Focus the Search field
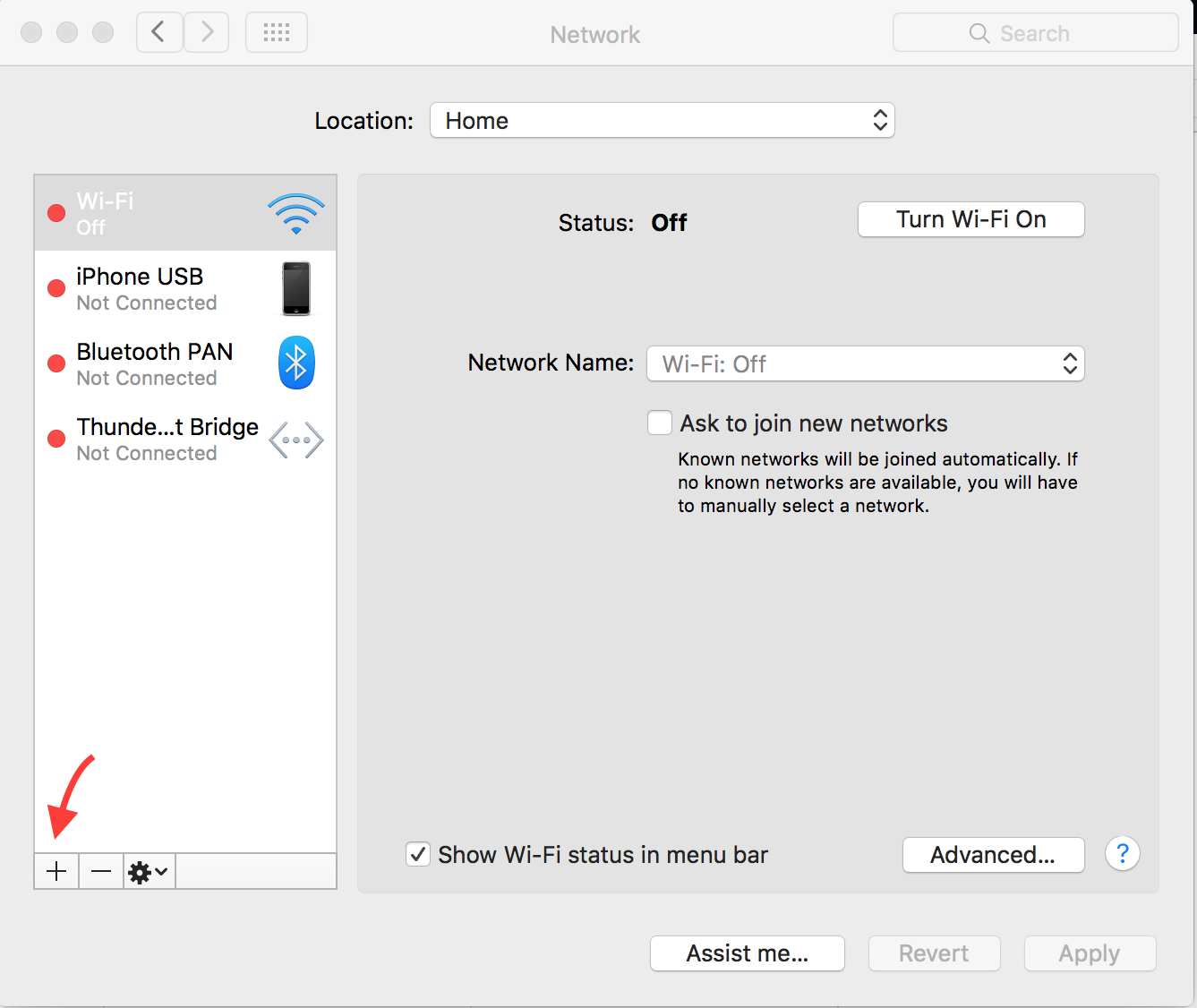 1036,33
